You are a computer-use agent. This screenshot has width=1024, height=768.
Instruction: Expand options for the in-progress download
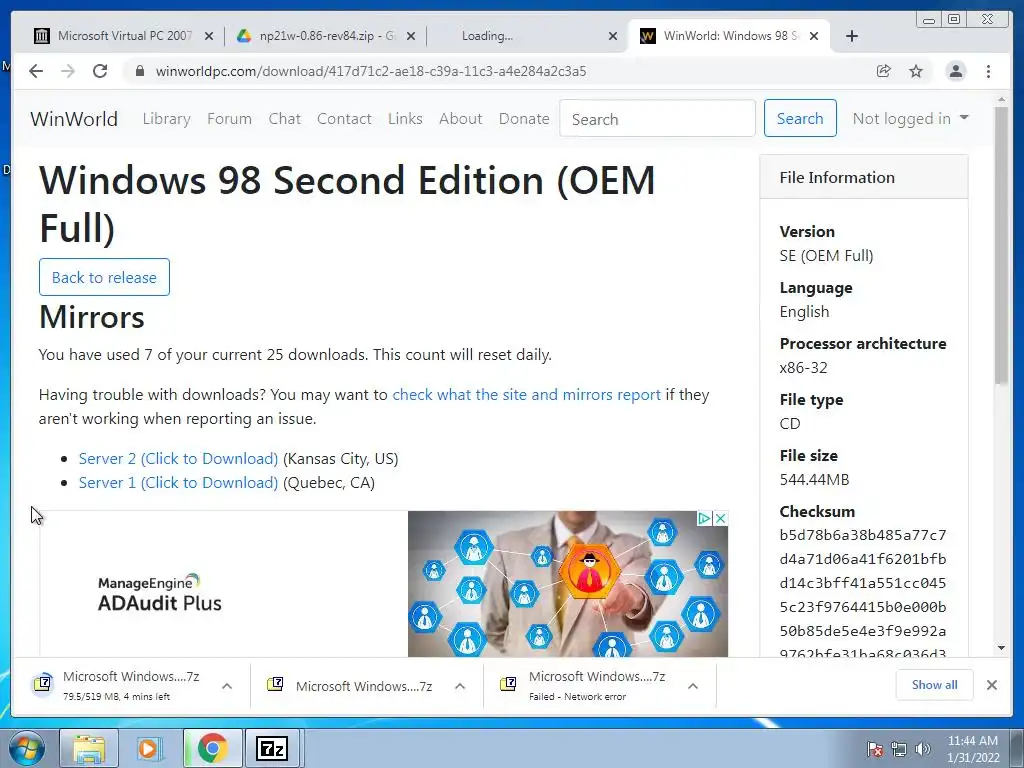pos(227,686)
